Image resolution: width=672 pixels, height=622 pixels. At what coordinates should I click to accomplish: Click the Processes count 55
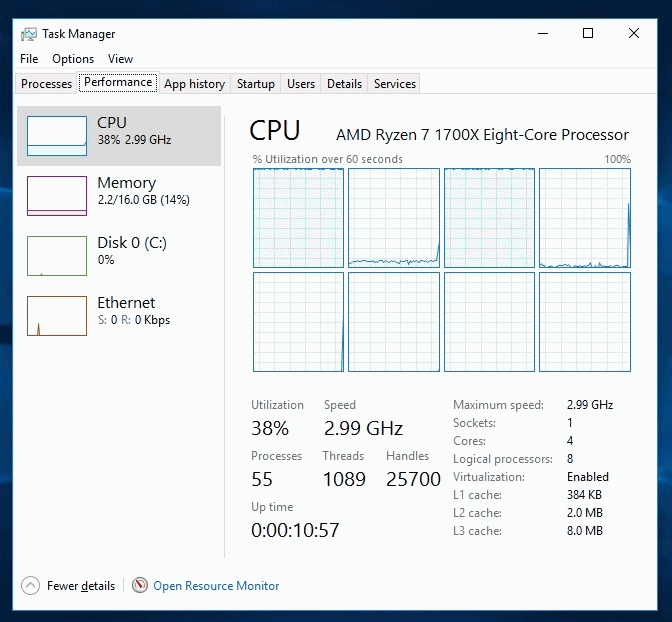pyautogui.click(x=262, y=479)
